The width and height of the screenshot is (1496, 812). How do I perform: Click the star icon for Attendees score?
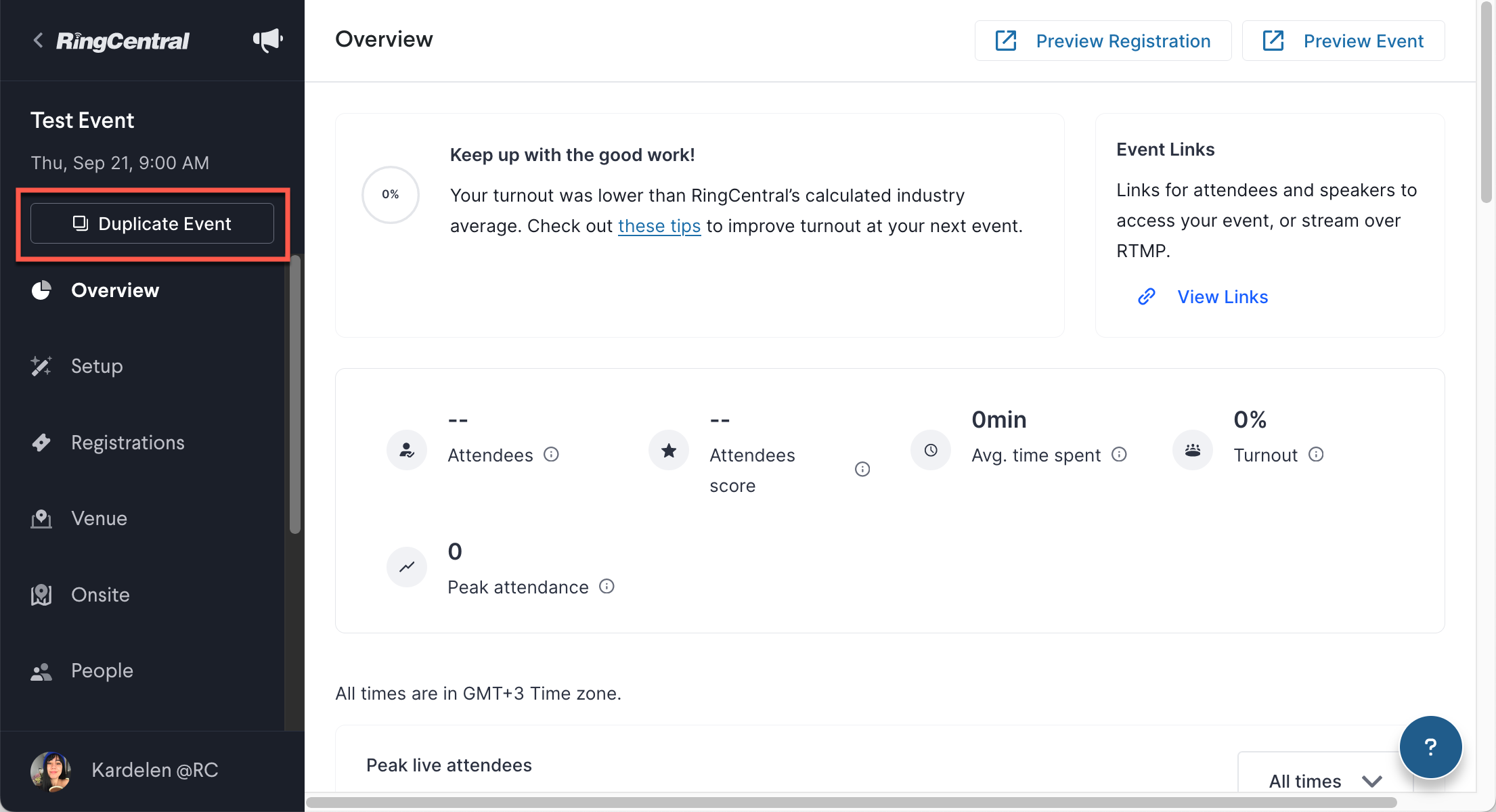point(669,450)
